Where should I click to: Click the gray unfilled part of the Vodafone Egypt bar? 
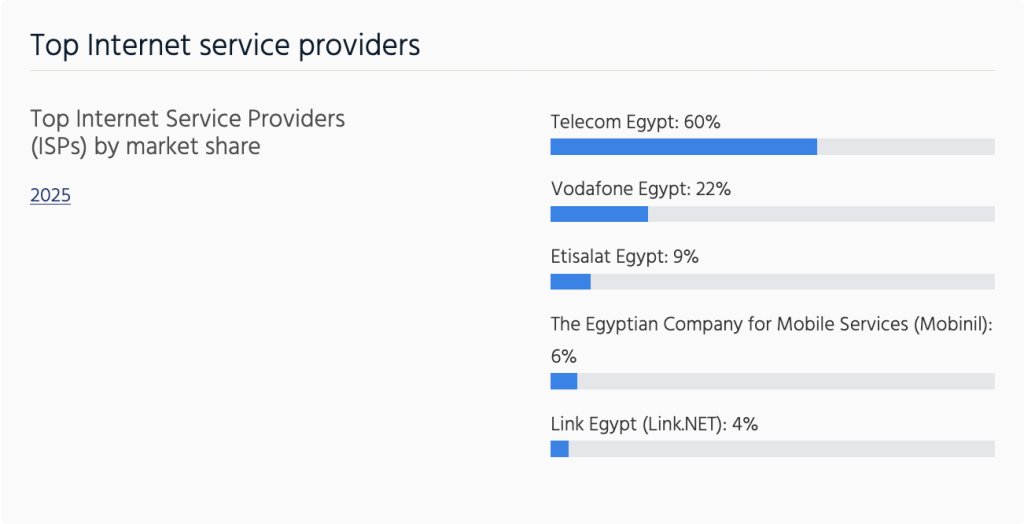(820, 214)
